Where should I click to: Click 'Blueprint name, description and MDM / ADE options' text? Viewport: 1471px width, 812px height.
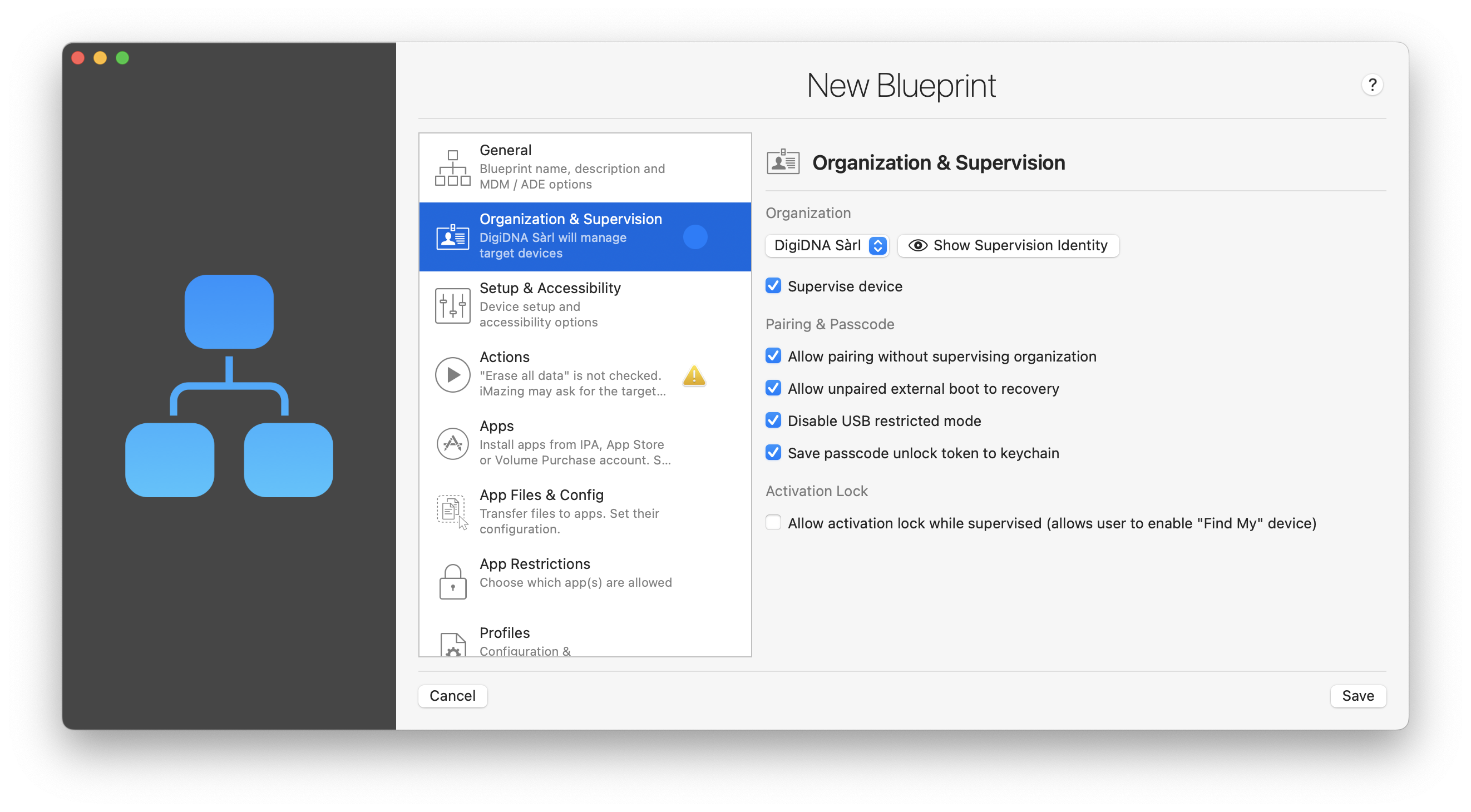(572, 176)
